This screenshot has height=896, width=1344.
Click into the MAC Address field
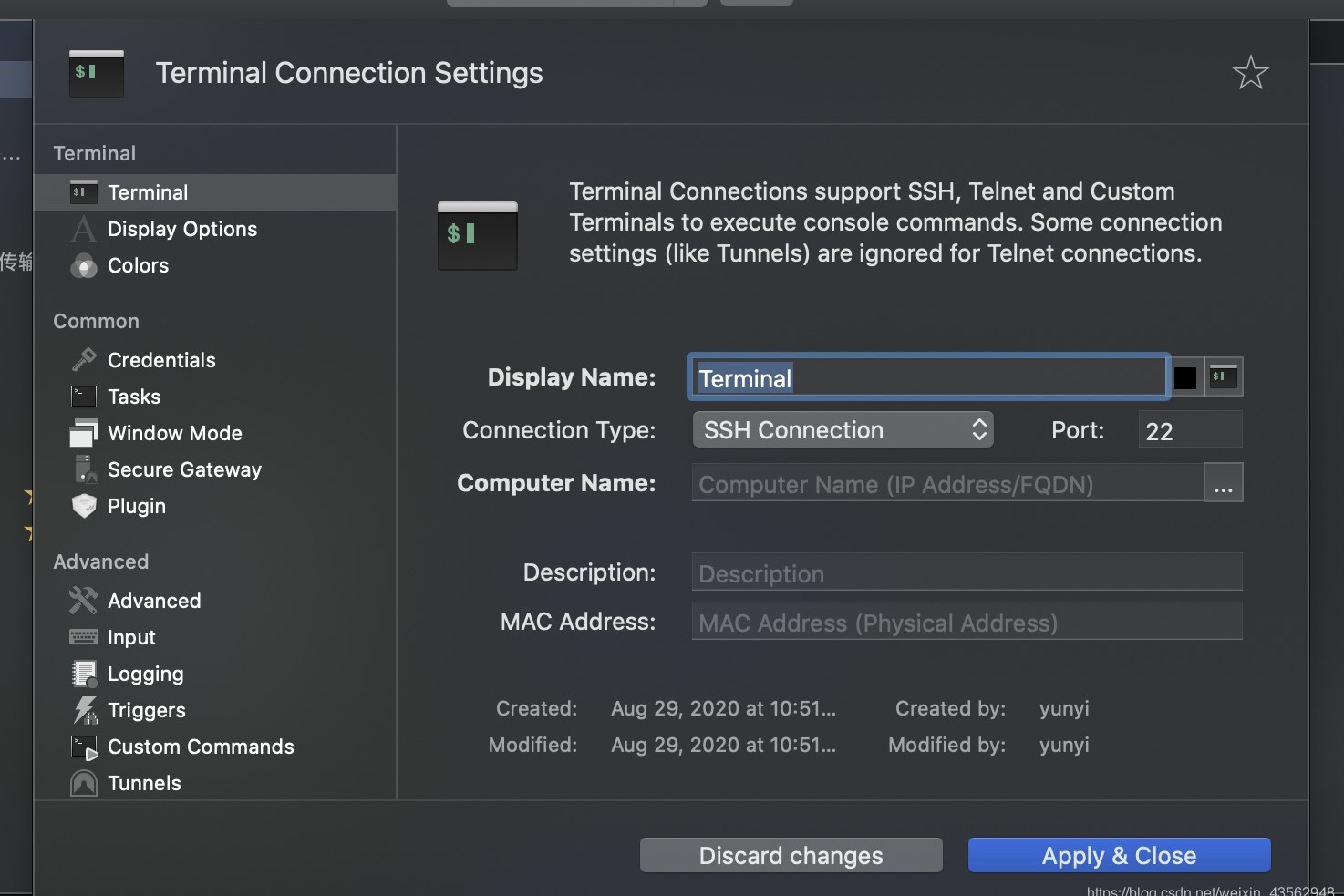[967, 623]
